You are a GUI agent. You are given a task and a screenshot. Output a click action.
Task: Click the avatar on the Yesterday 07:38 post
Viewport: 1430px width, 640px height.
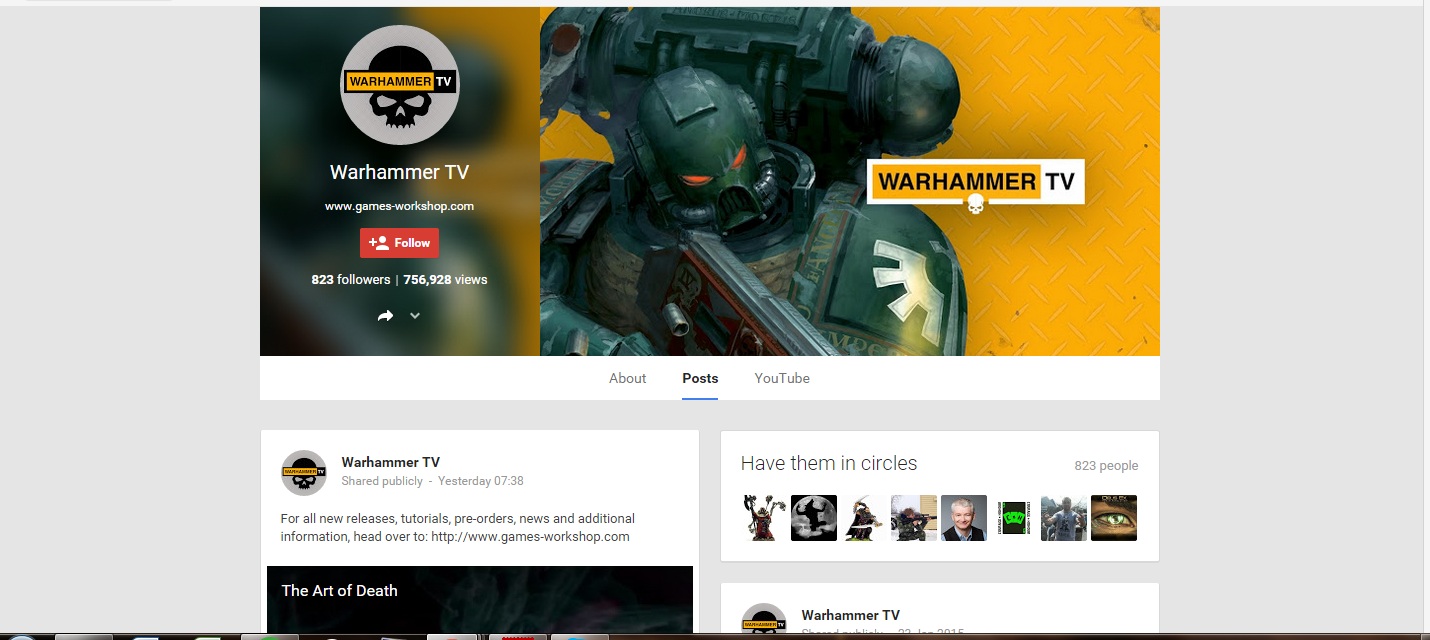tap(304, 473)
